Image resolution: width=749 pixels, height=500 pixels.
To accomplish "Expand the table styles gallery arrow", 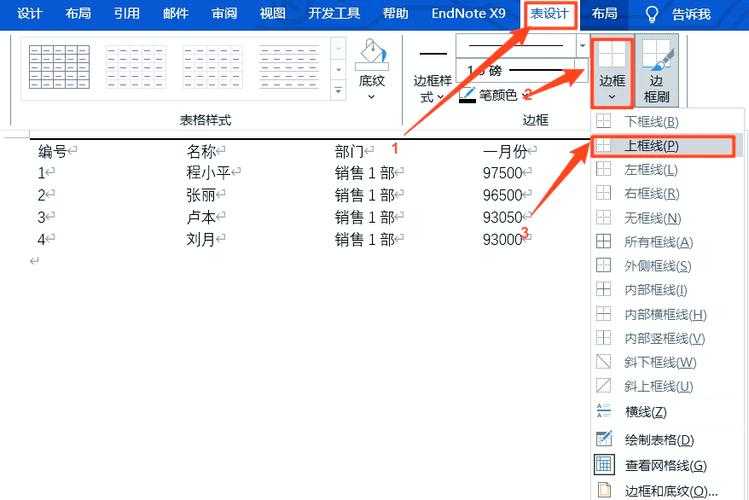I will click(338, 92).
